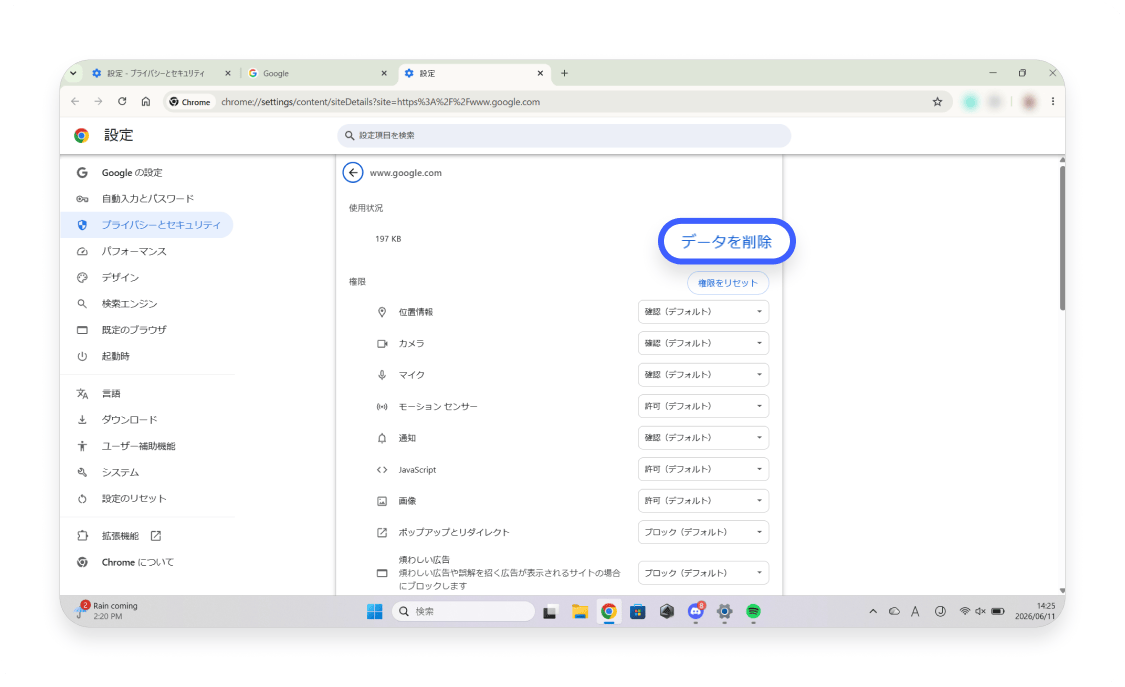Show hidden system tray icons
The height and width of the screenshot is (687, 1125).
coord(873,612)
